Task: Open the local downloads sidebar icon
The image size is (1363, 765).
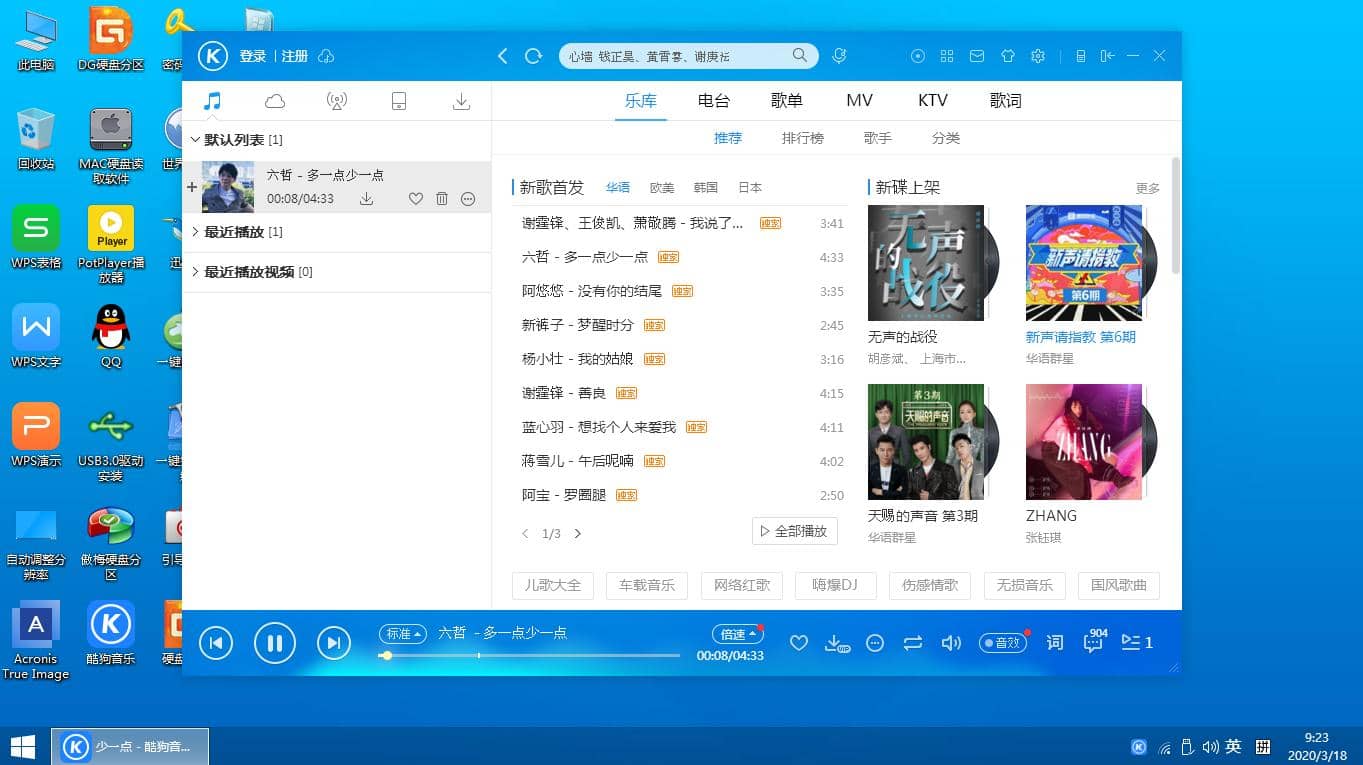Action: click(x=461, y=101)
